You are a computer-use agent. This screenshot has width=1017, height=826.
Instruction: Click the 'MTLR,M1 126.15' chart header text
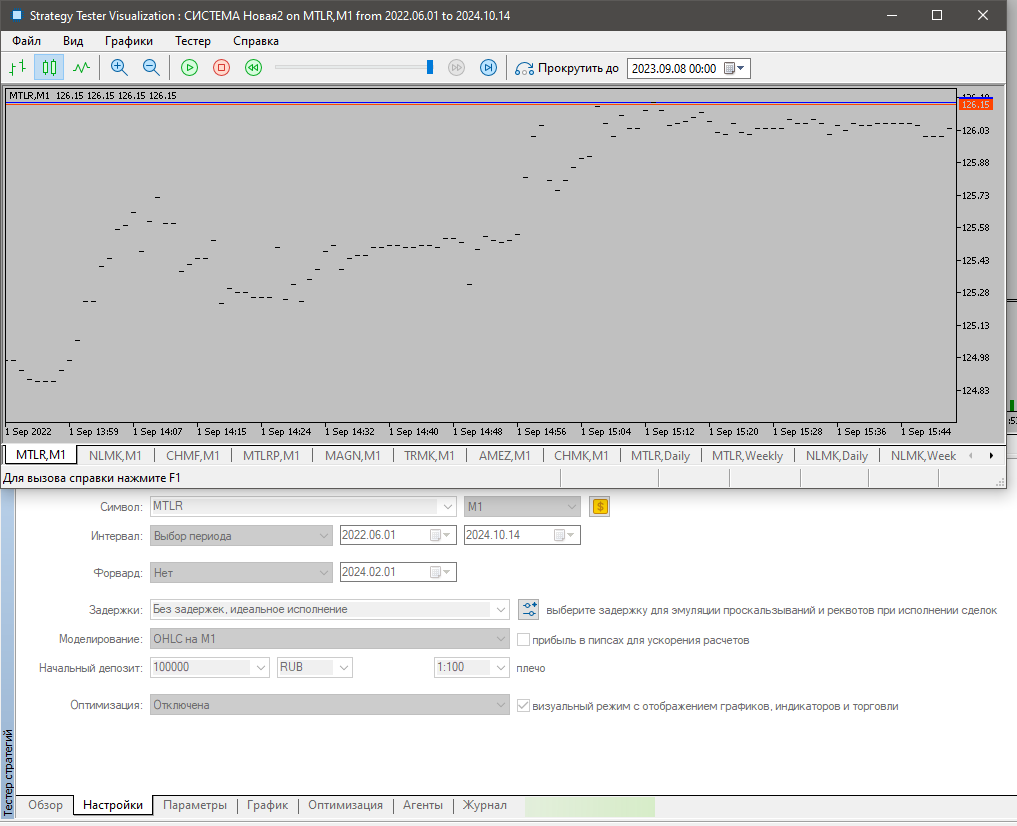[93, 95]
